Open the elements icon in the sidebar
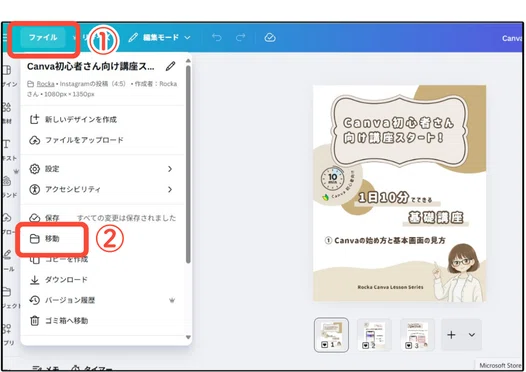Viewport: 526px width, 372px height. point(6,107)
